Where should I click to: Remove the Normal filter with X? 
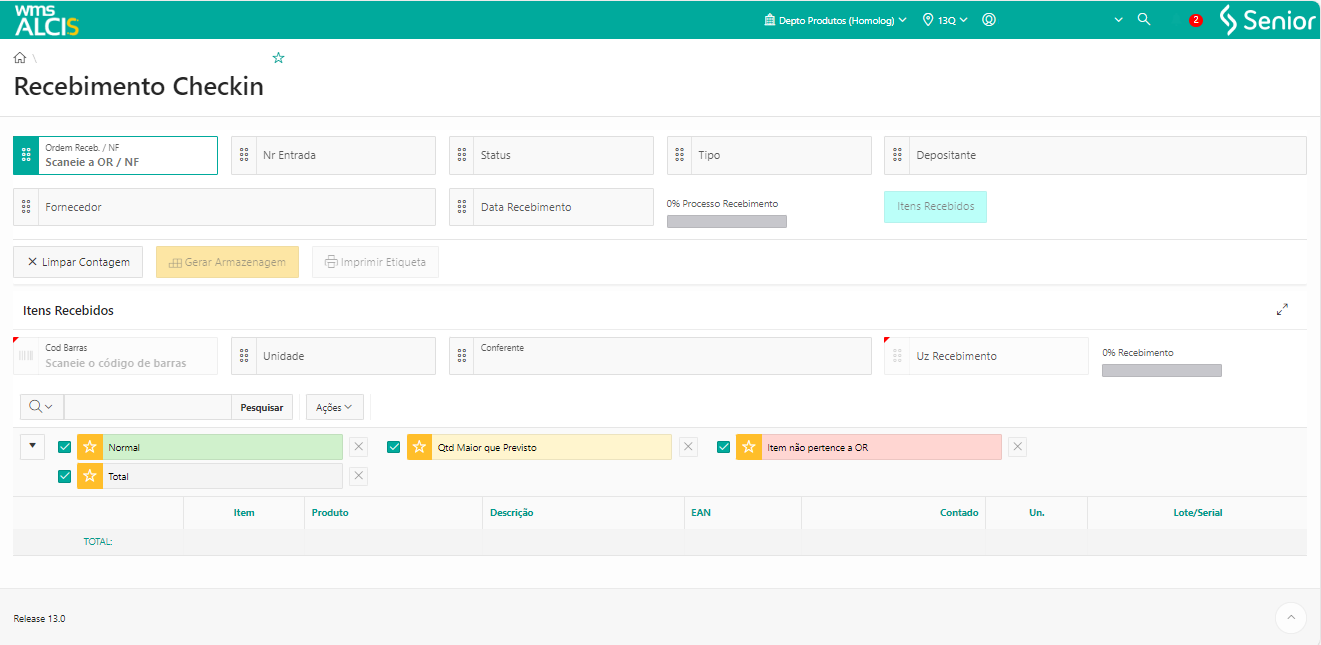point(359,447)
